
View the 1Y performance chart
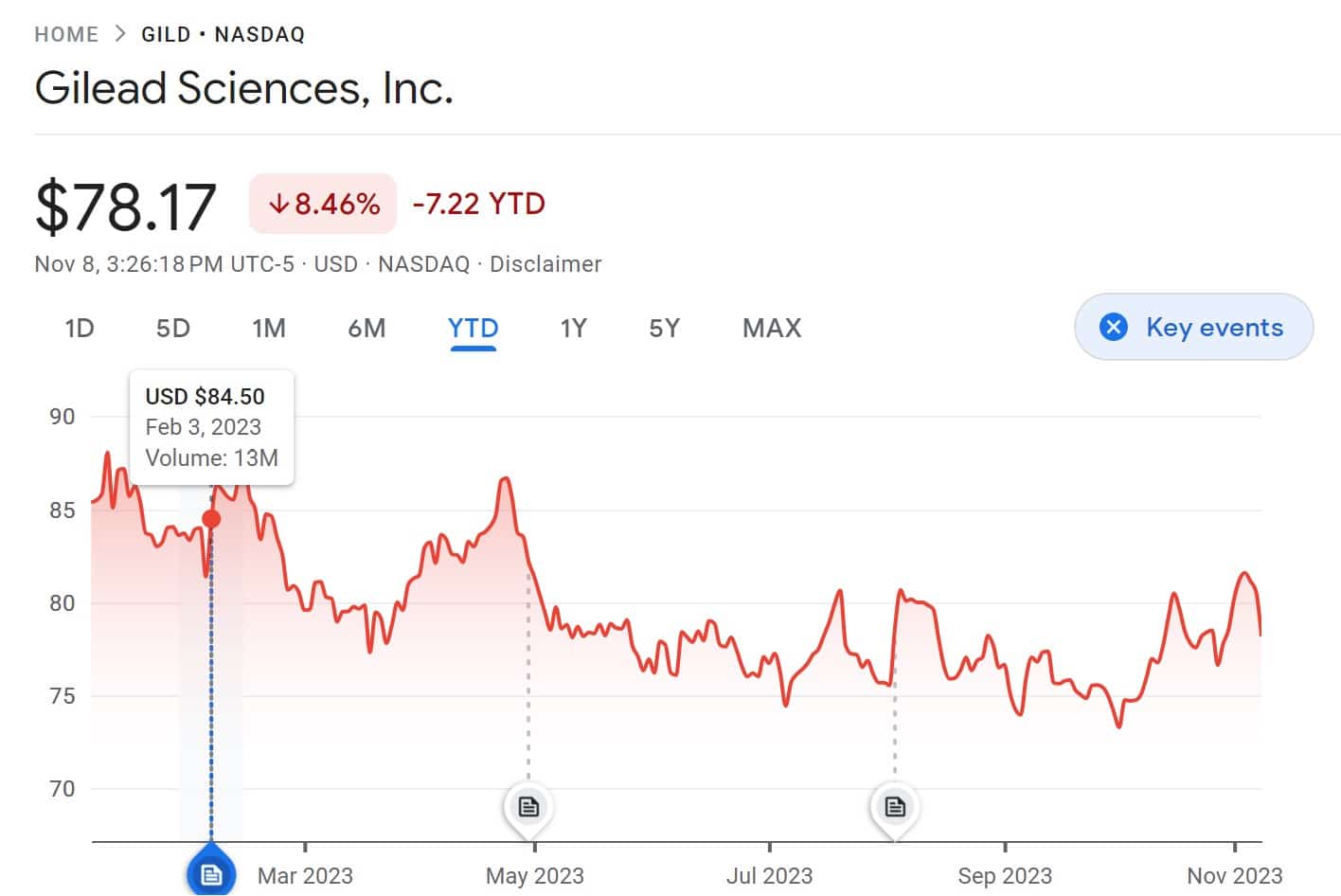click(573, 328)
